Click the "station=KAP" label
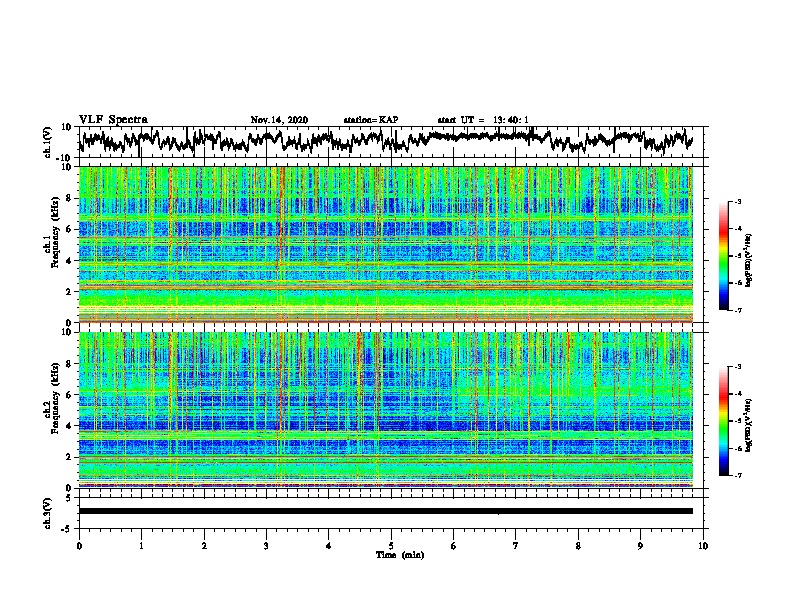This screenshot has height=612, width=792. (x=371, y=120)
